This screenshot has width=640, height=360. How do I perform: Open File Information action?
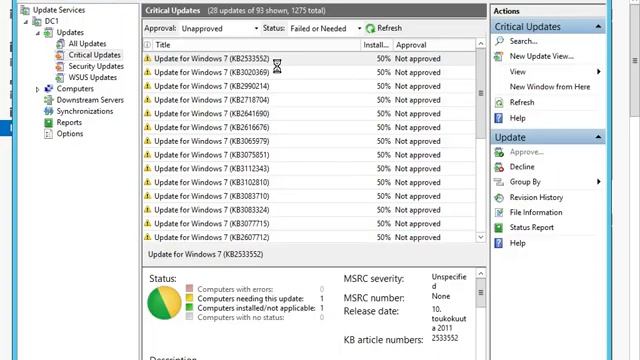click(x=536, y=212)
